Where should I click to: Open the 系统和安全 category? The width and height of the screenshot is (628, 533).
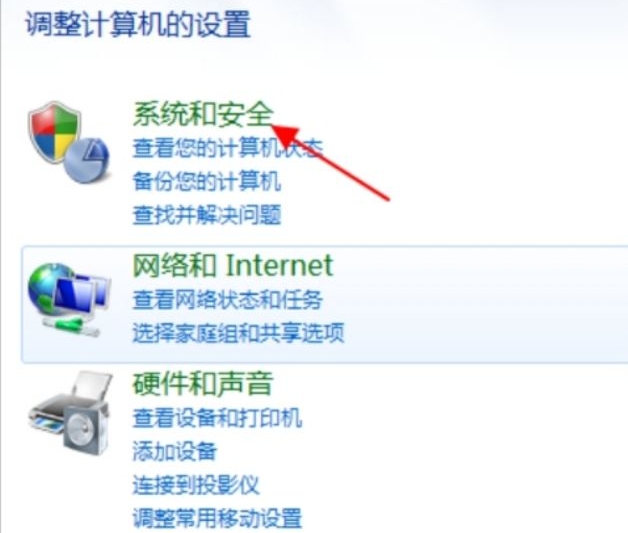(x=203, y=115)
